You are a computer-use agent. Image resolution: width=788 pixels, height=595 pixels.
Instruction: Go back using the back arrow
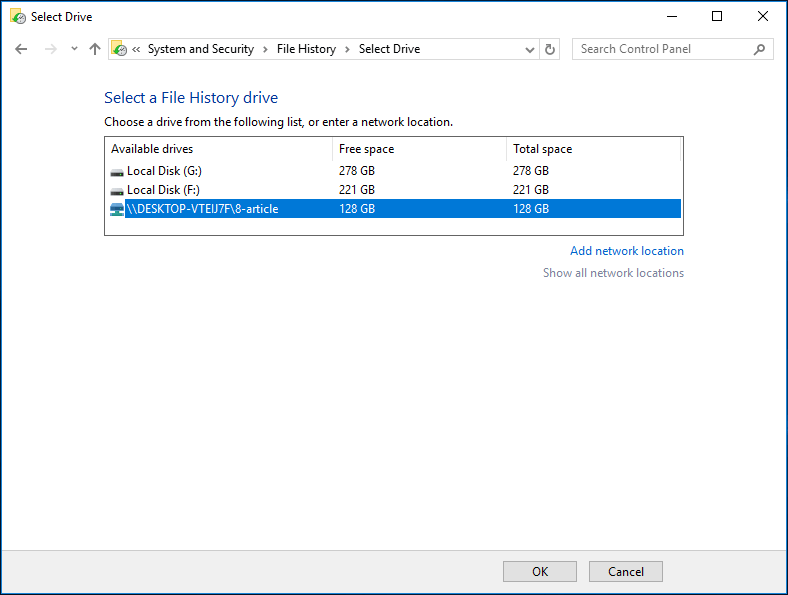pyautogui.click(x=21, y=49)
